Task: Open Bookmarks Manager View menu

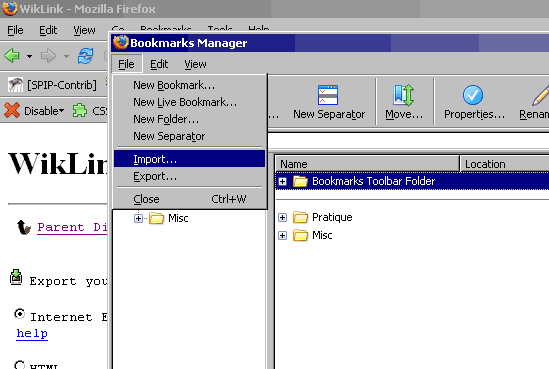Action: [195, 64]
